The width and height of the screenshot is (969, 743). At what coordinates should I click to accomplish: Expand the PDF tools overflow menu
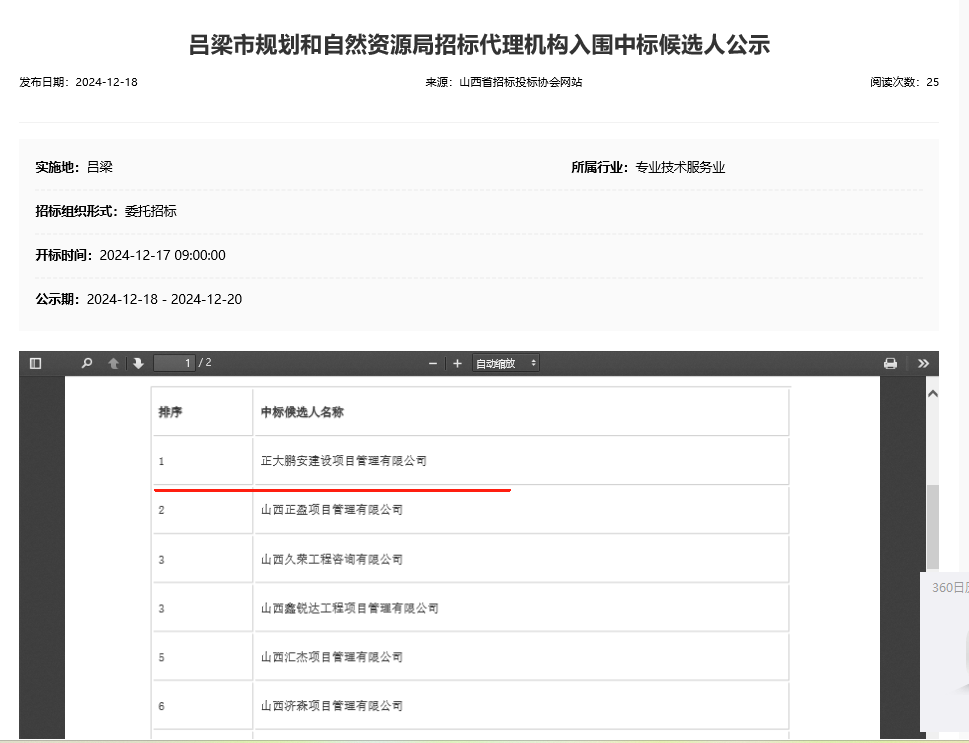pos(923,363)
